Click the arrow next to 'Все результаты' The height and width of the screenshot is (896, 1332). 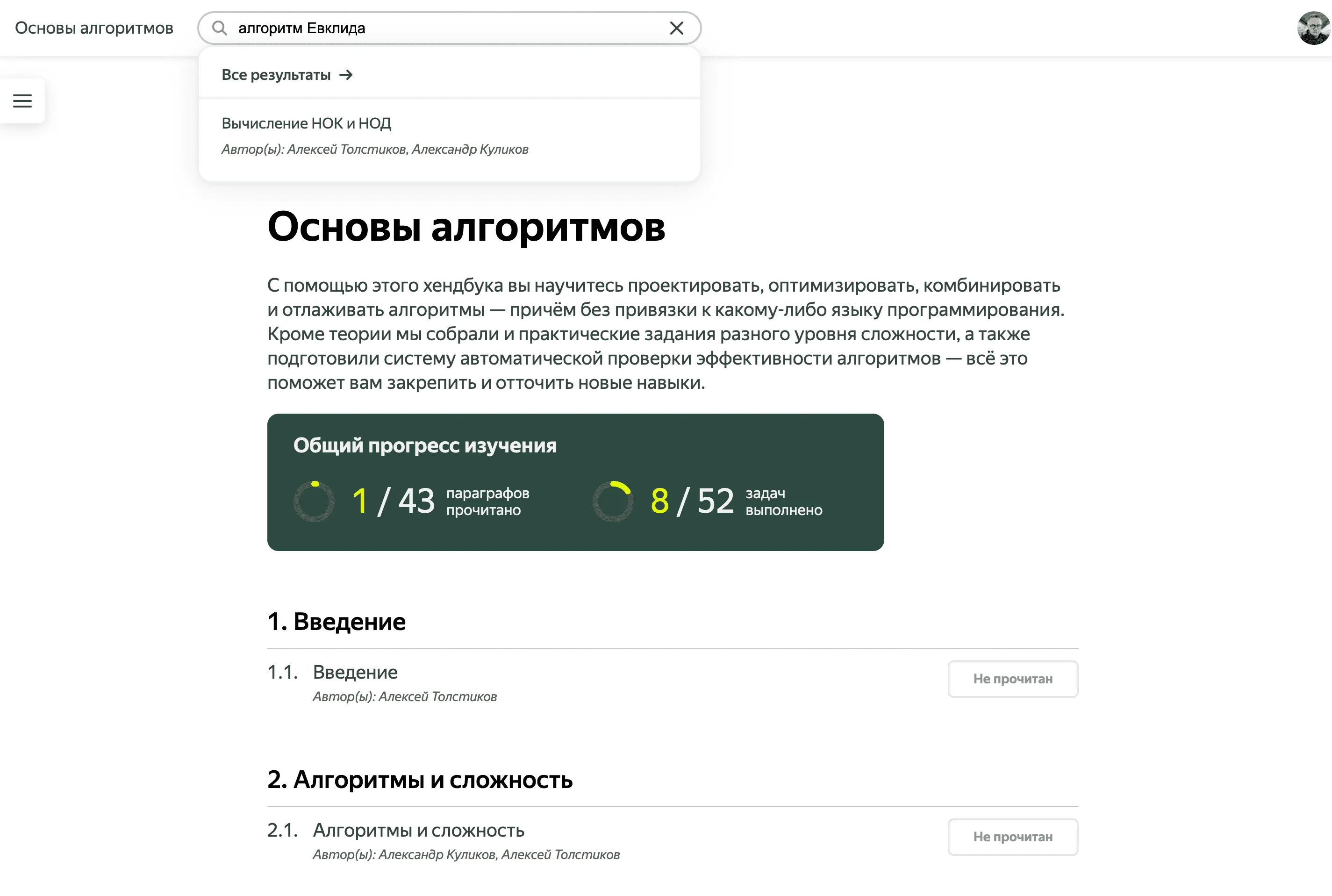point(346,75)
